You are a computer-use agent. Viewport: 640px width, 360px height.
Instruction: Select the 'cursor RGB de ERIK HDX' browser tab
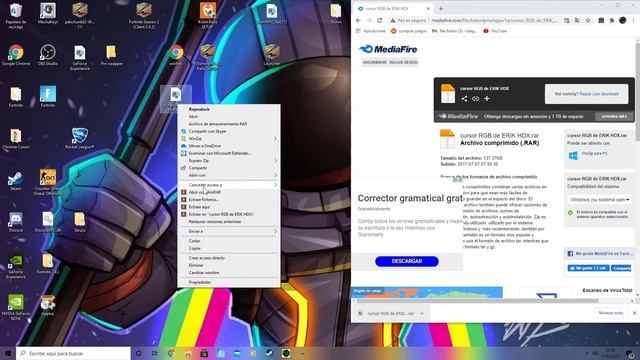(393, 8)
